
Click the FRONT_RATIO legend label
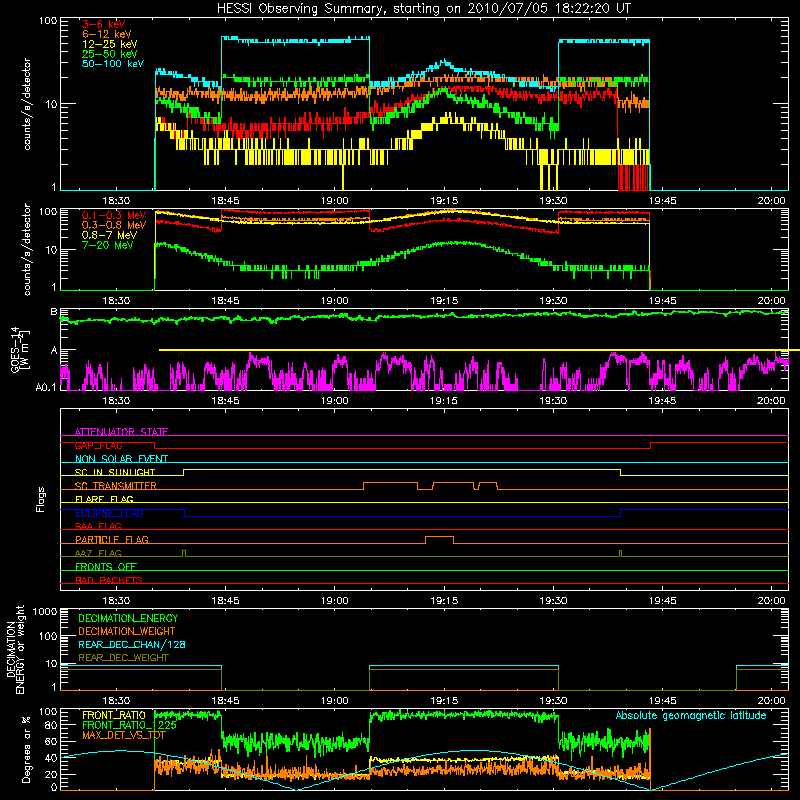pyautogui.click(x=114, y=715)
